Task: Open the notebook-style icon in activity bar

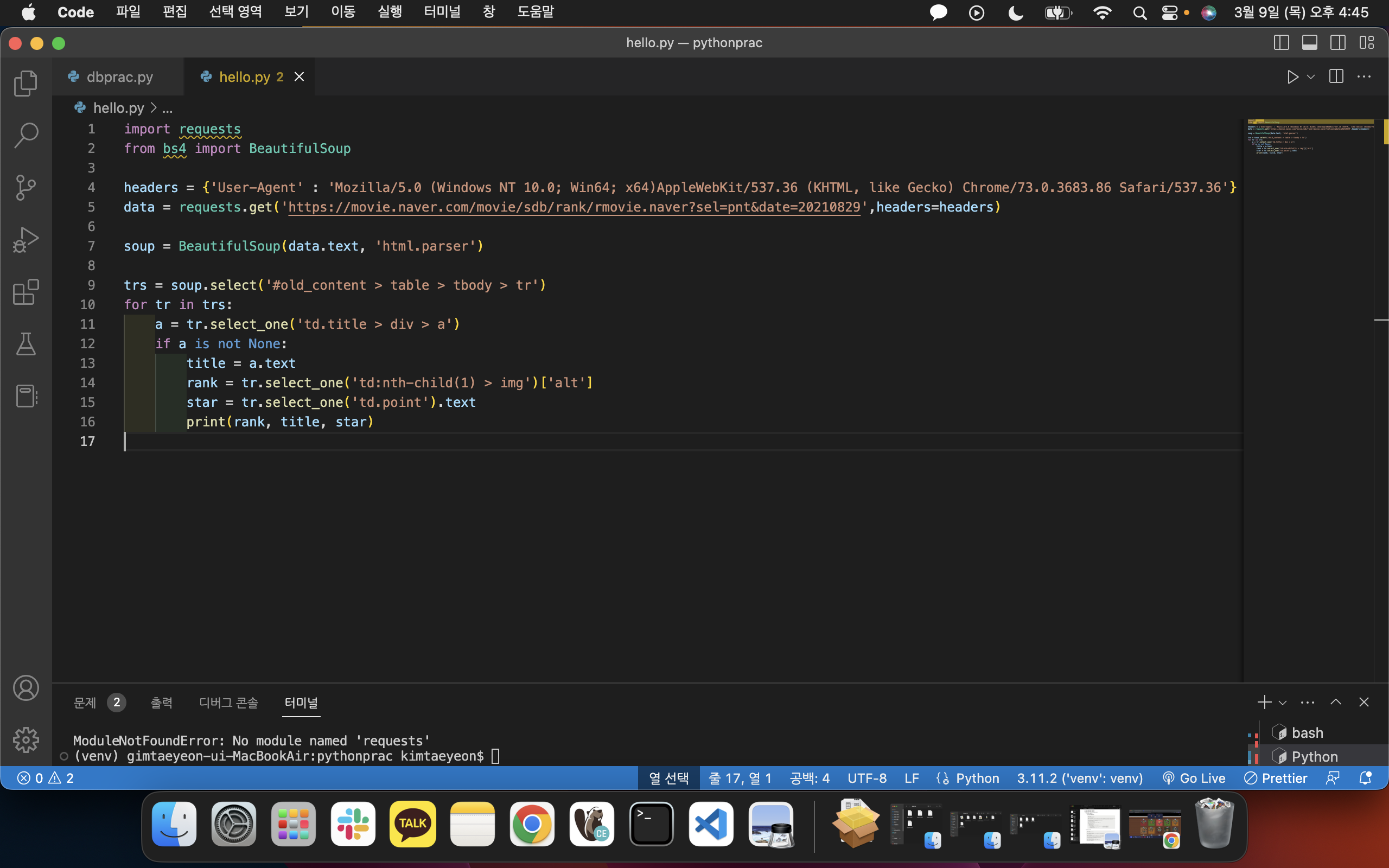Action: point(26,396)
